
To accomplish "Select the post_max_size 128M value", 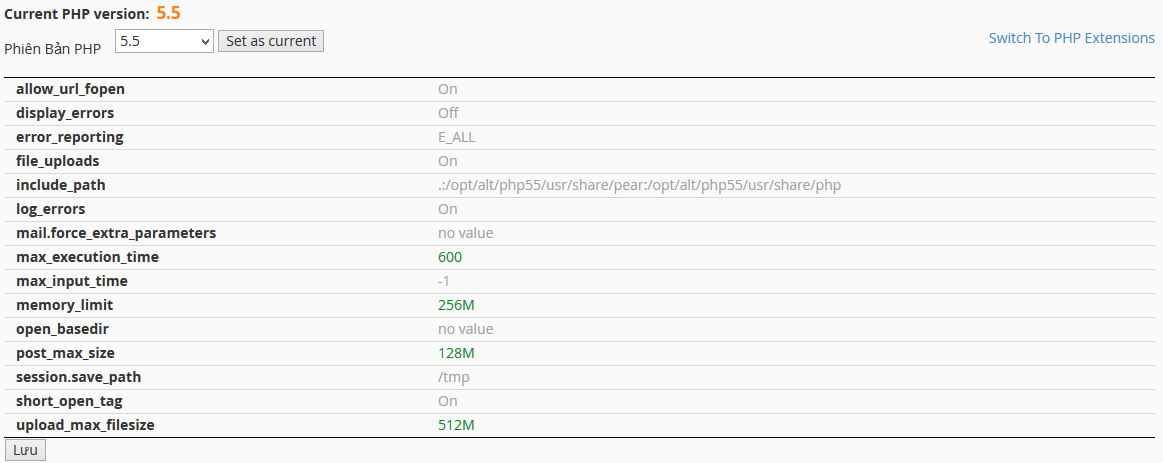I will (455, 353).
